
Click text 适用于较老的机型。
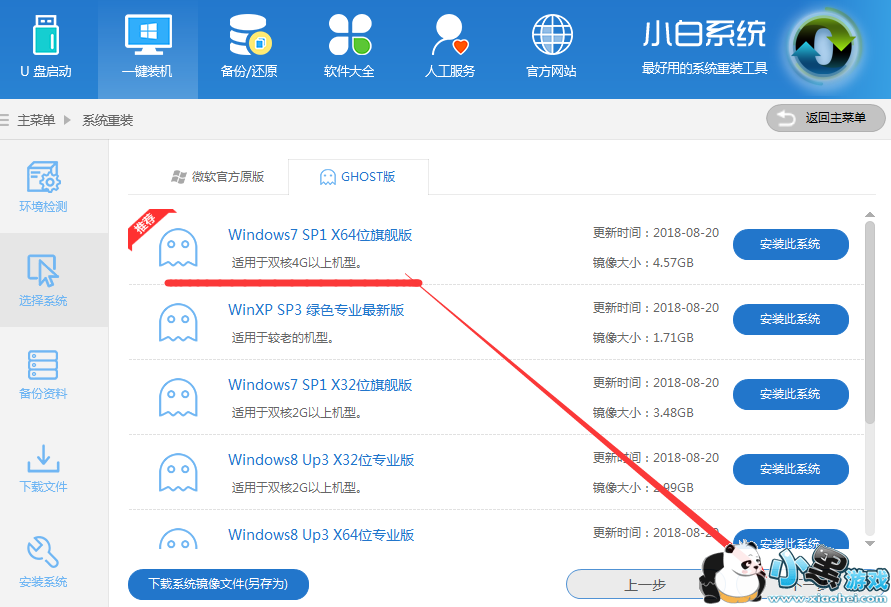pos(282,338)
